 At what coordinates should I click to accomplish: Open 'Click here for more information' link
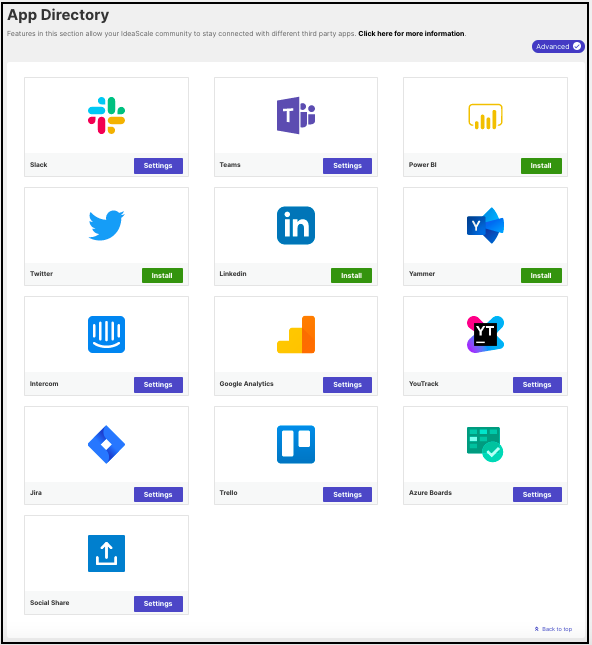411,34
